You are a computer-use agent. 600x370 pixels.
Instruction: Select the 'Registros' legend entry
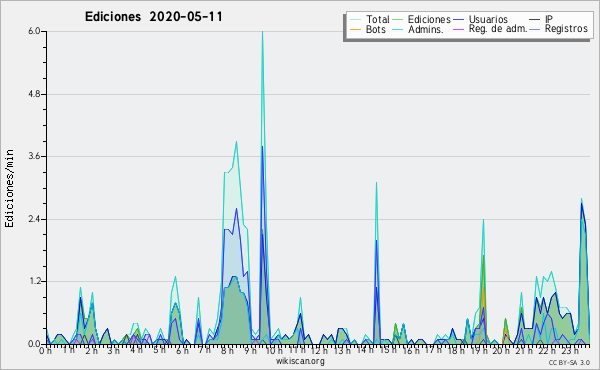click(558, 29)
